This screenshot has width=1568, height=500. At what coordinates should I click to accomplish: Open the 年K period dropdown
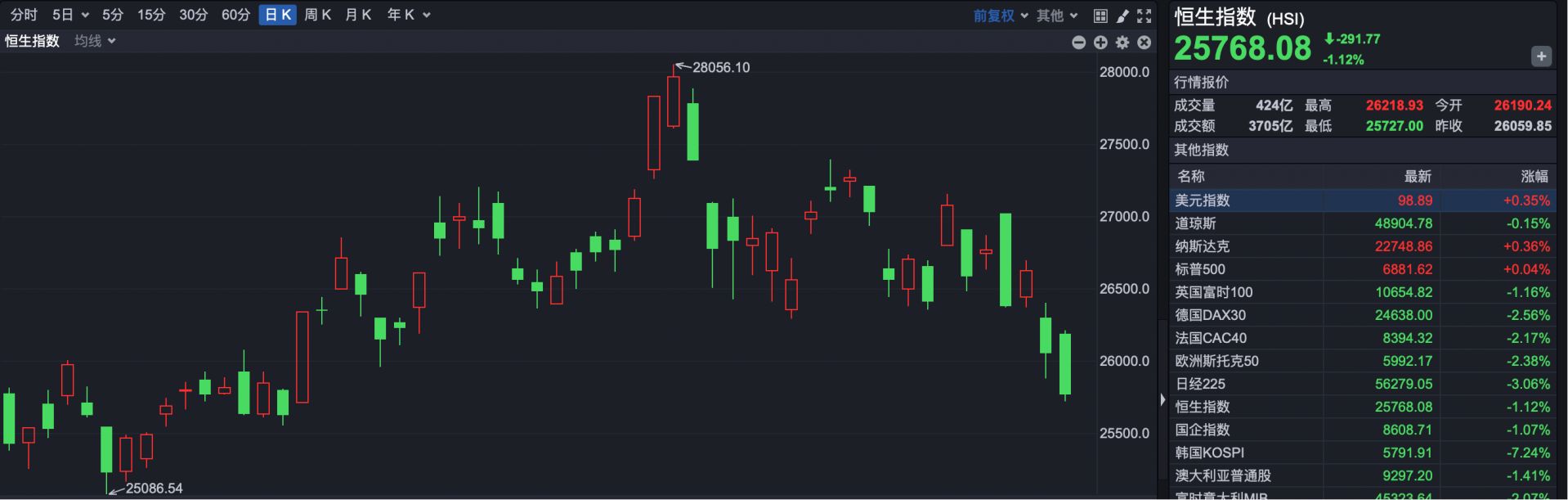408,15
